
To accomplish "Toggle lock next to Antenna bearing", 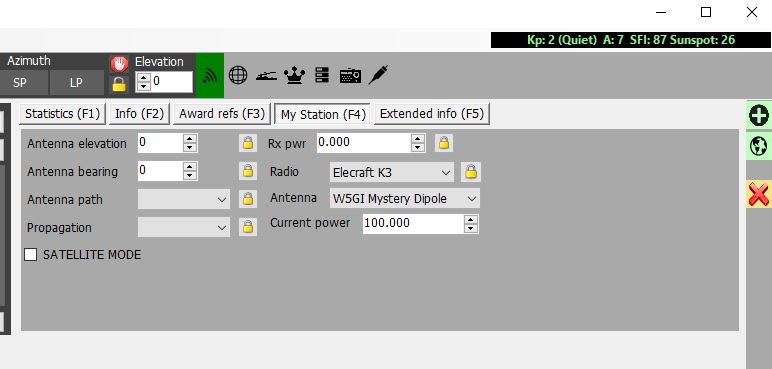I will 248,171.
